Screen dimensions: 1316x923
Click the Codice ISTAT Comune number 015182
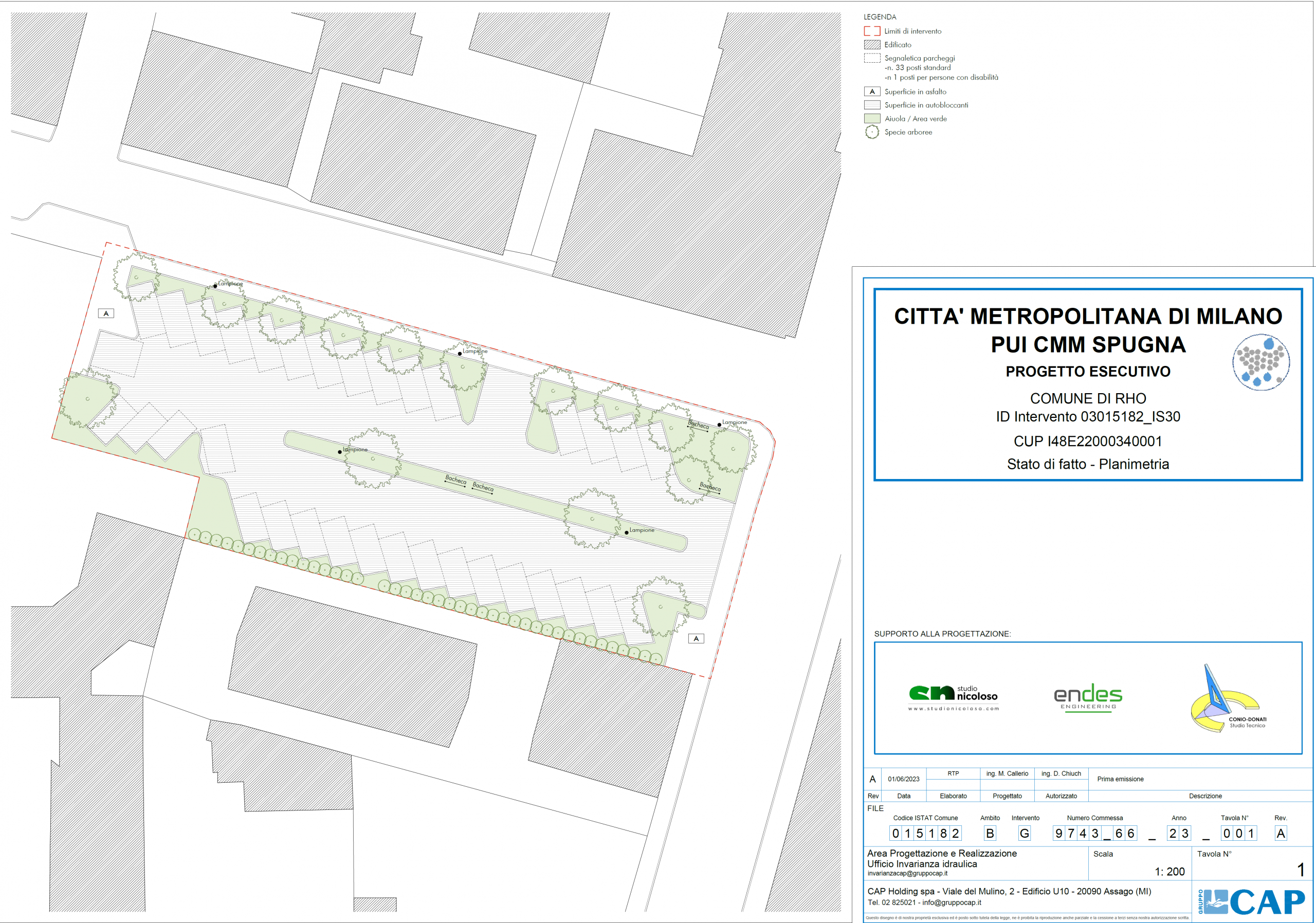coord(925,834)
